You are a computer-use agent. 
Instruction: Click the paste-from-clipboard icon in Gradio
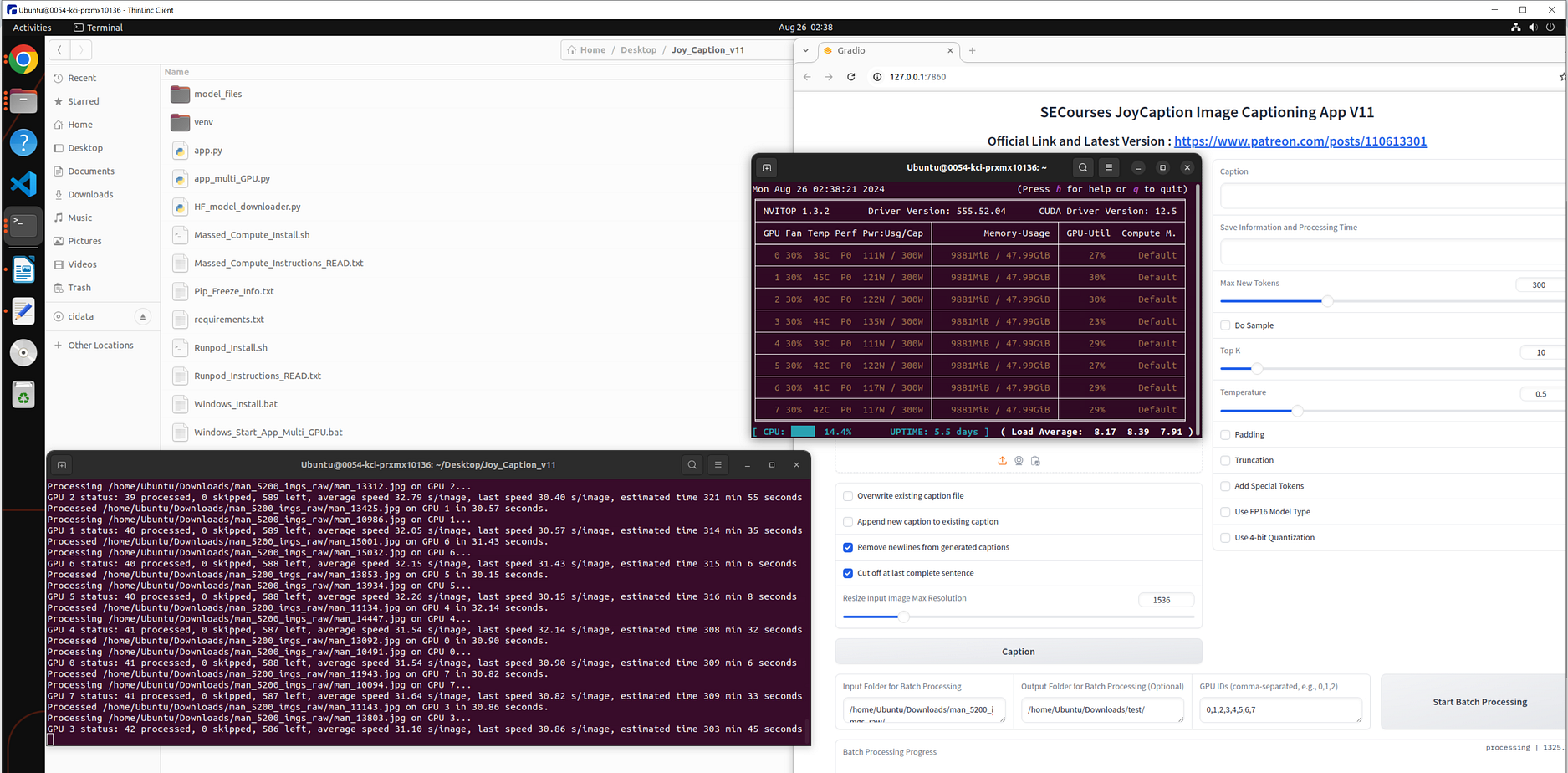(1035, 461)
